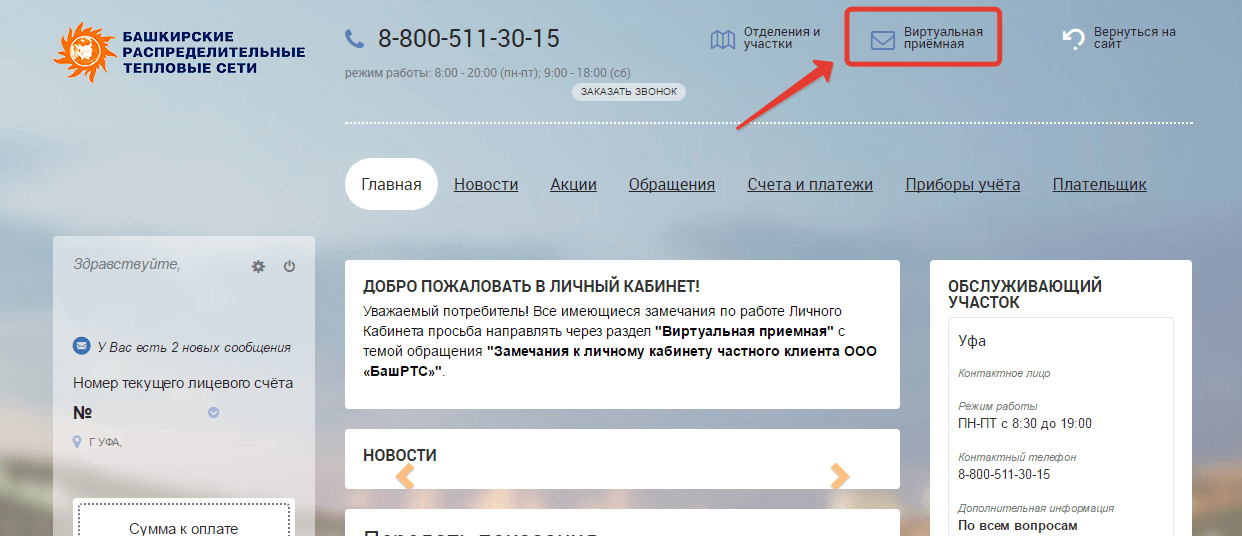
Task: Click the Сумма к оплате box
Action: 184,518
